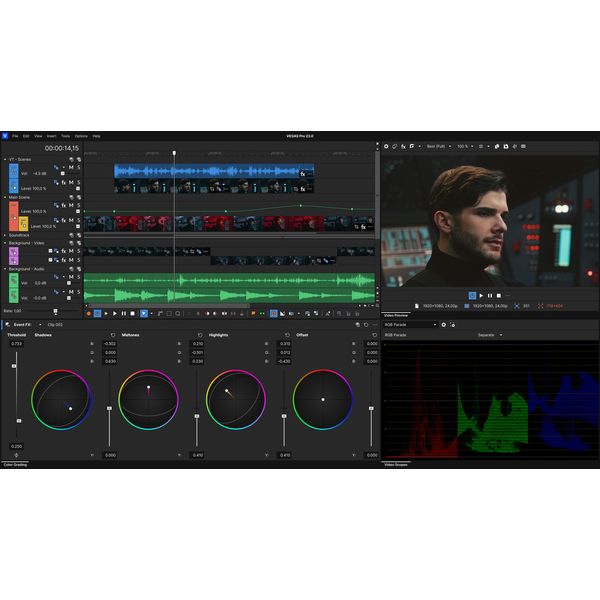Open the Tools menu

click(66, 136)
